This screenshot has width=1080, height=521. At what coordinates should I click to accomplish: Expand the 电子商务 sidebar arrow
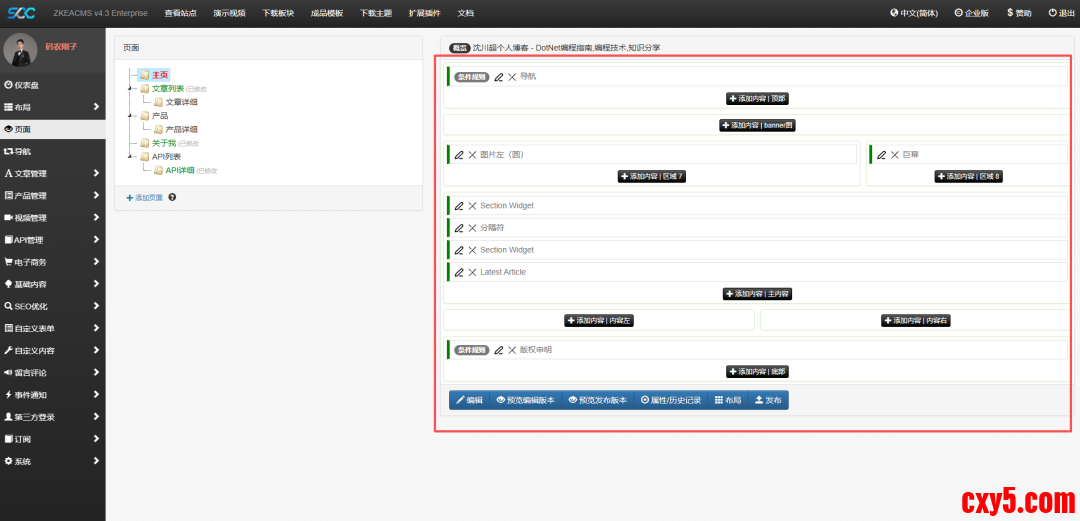pos(96,262)
